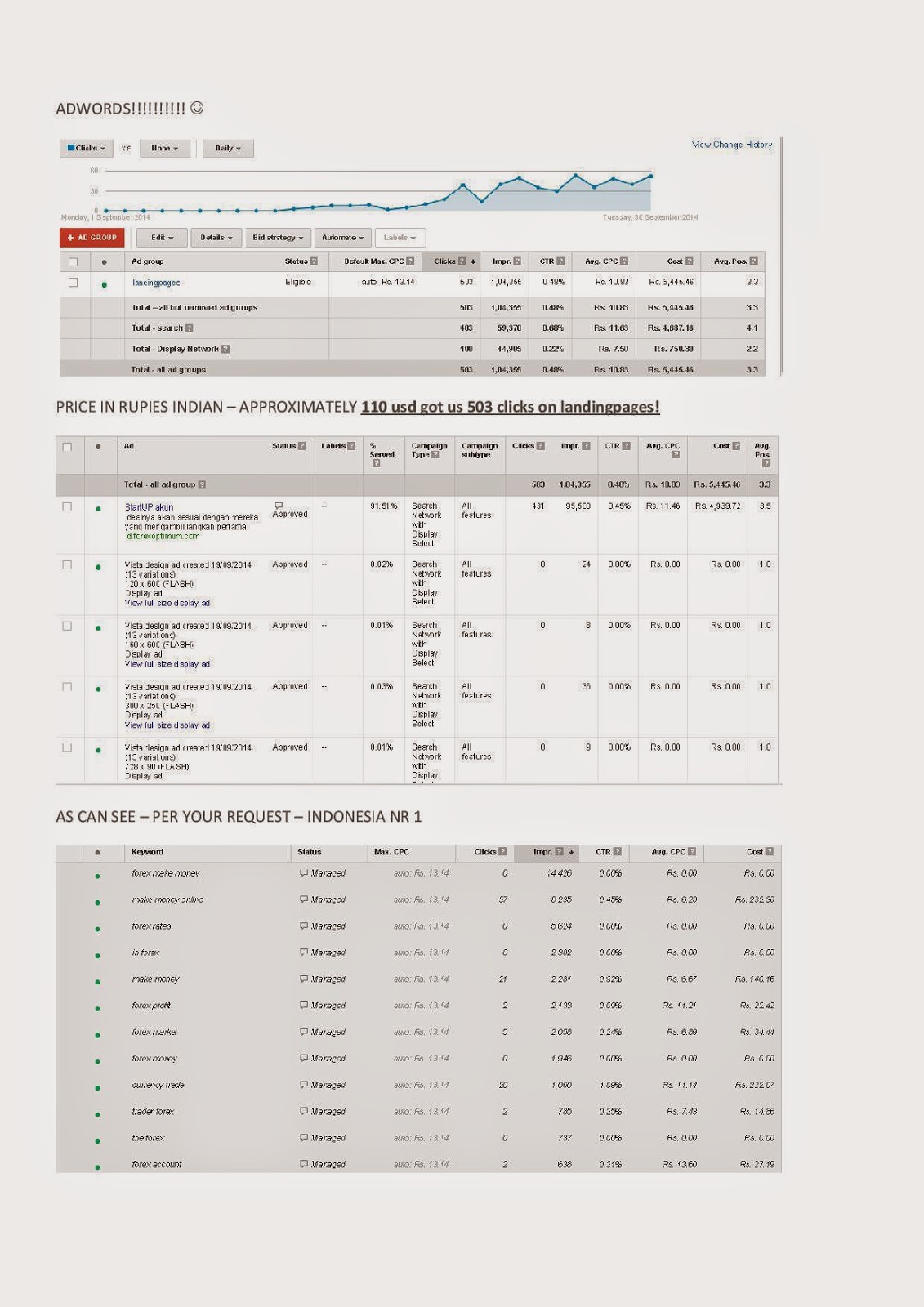This screenshot has width=924, height=1307.
Task: Open the Details dropdown menu
Action: 216,238
